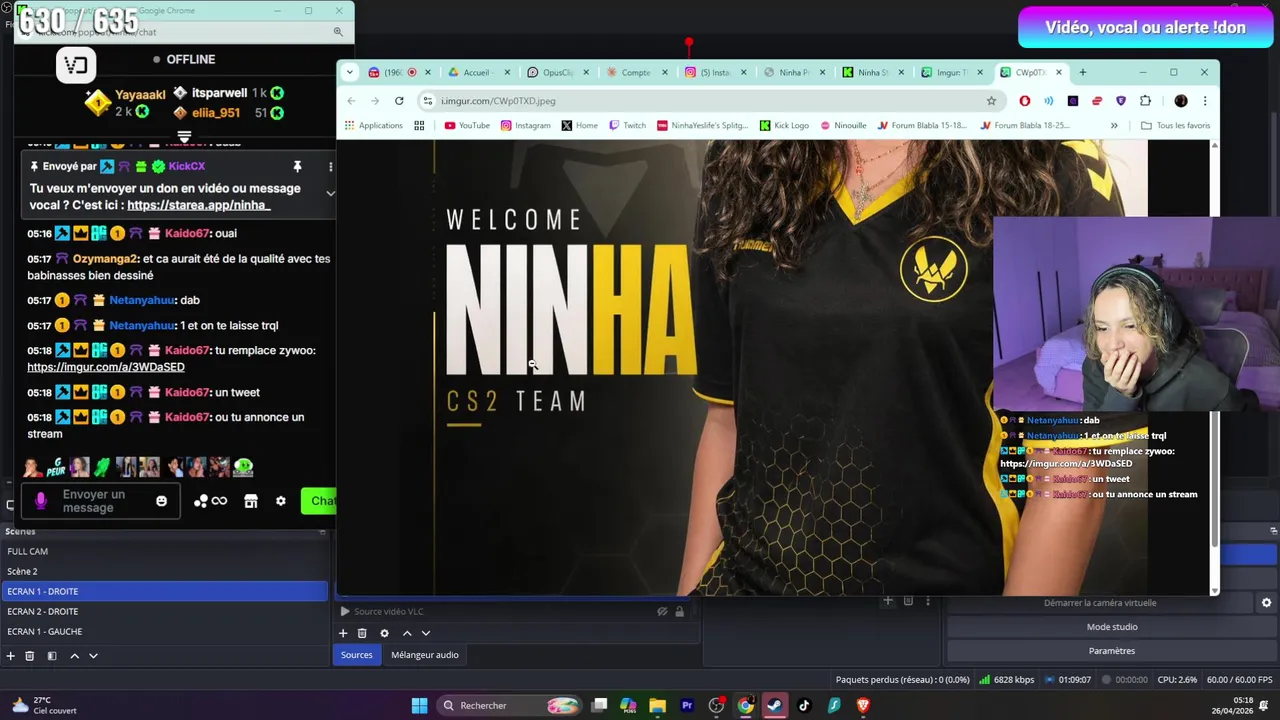
Task: Unpin the pinned message pin icon
Action: pyautogui.click(x=297, y=166)
